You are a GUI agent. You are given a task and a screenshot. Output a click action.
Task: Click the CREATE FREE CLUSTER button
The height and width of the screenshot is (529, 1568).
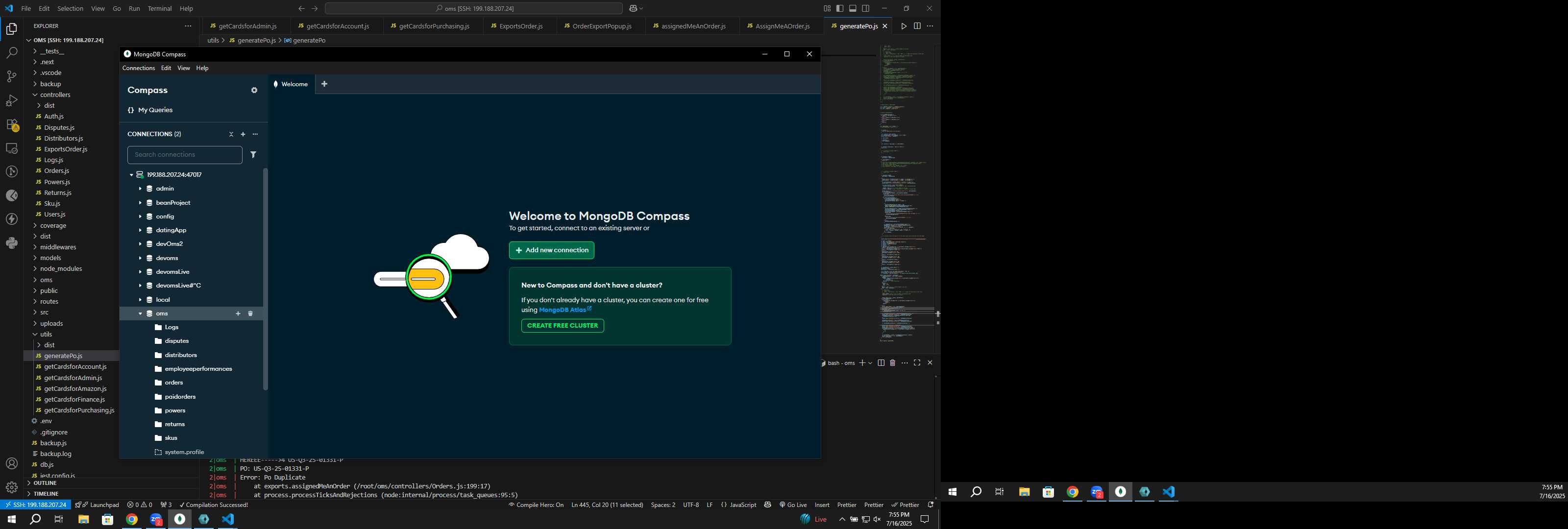click(563, 326)
